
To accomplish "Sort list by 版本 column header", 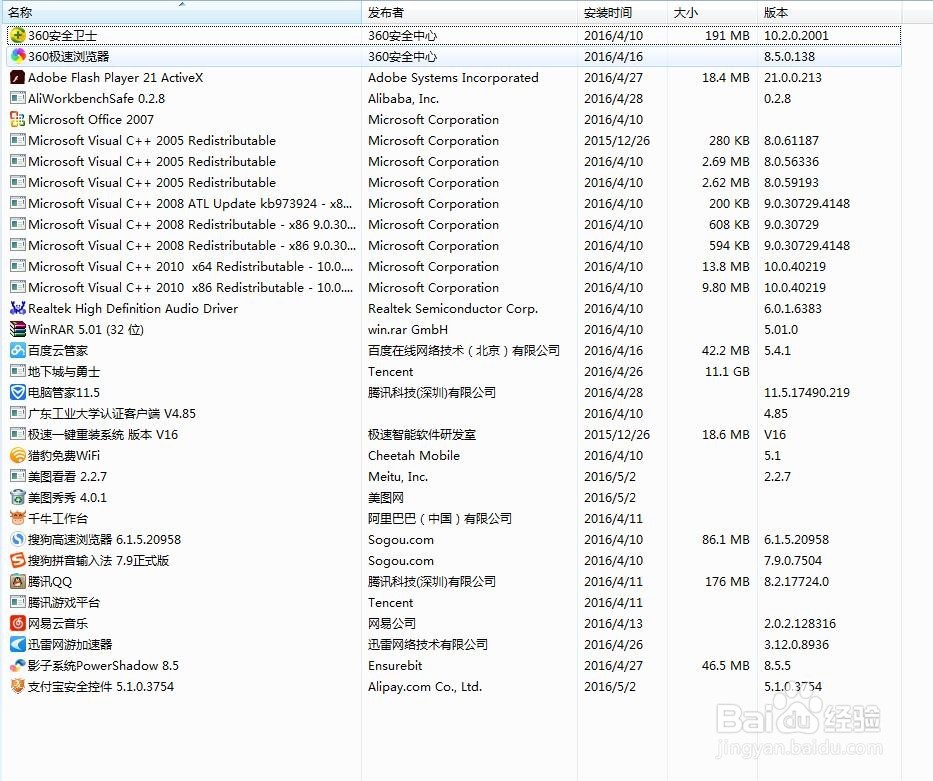I will click(x=829, y=12).
